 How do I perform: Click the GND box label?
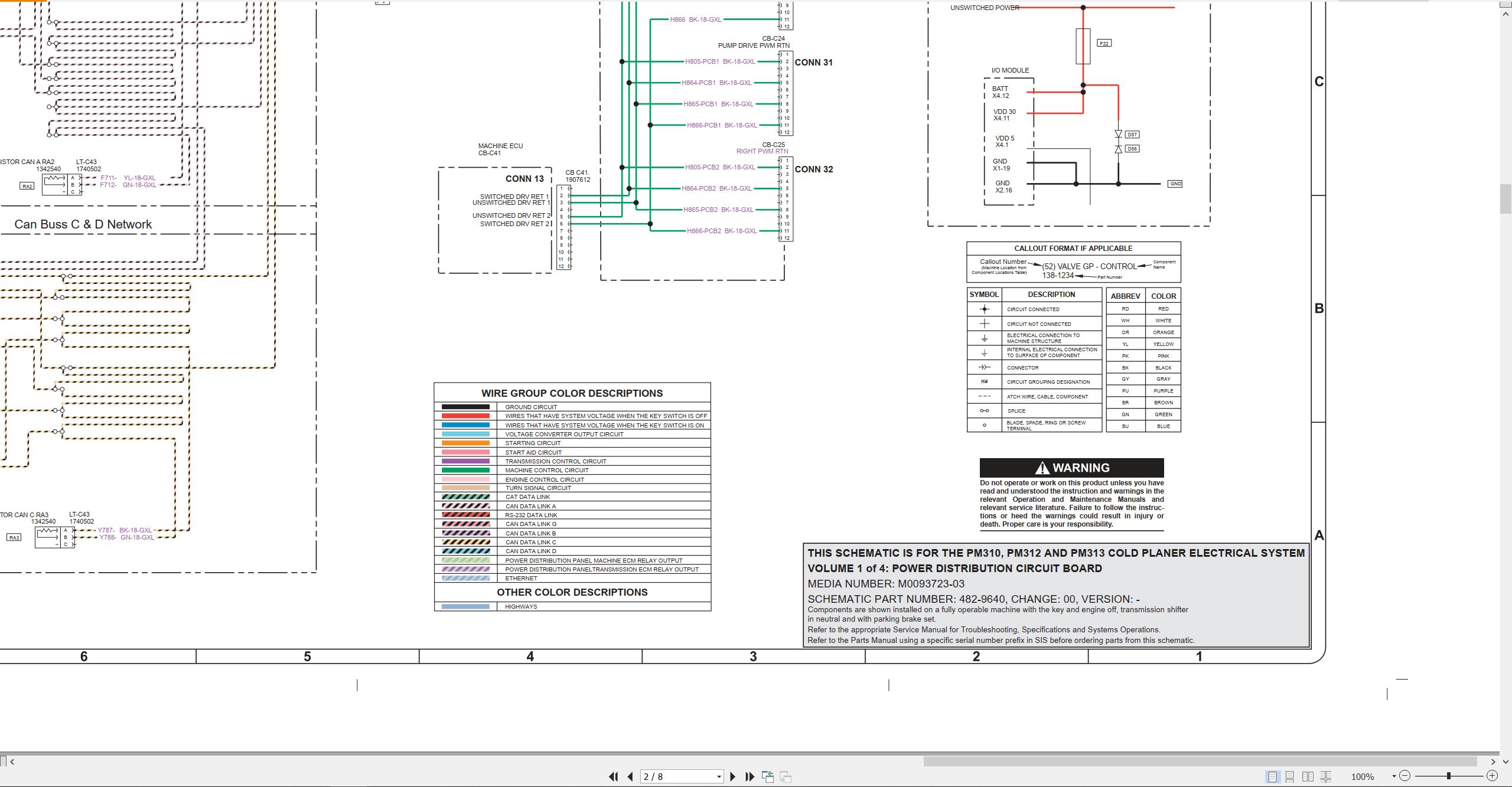(x=1175, y=184)
